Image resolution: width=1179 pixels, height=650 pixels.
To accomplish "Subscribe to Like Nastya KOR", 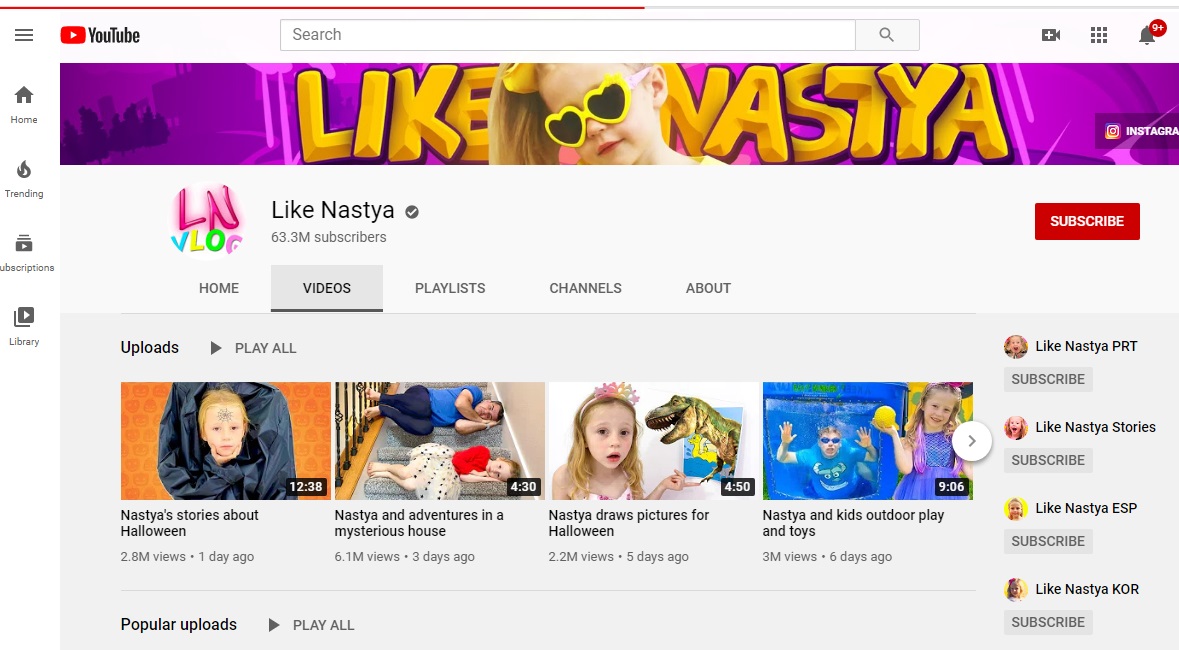I will [1048, 623].
